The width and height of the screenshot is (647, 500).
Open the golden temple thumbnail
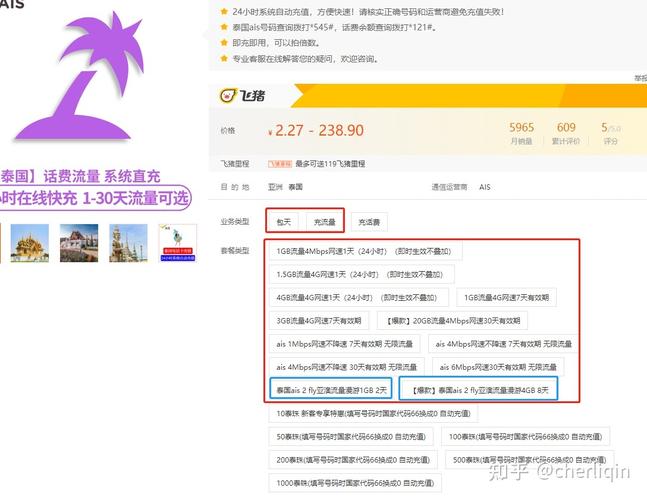point(30,243)
